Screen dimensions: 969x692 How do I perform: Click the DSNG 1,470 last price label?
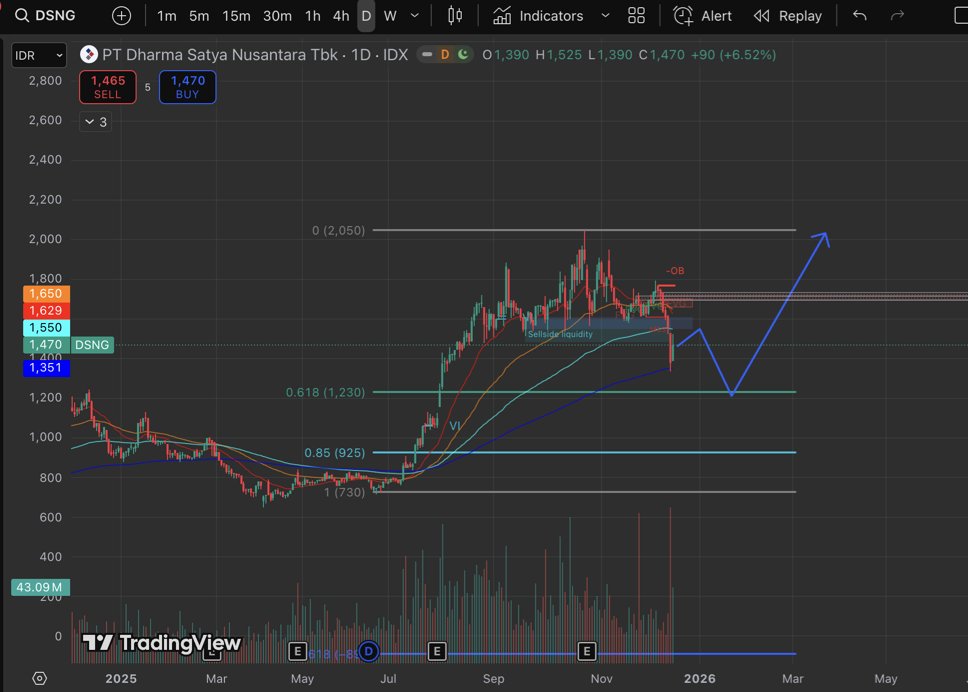tap(68, 345)
